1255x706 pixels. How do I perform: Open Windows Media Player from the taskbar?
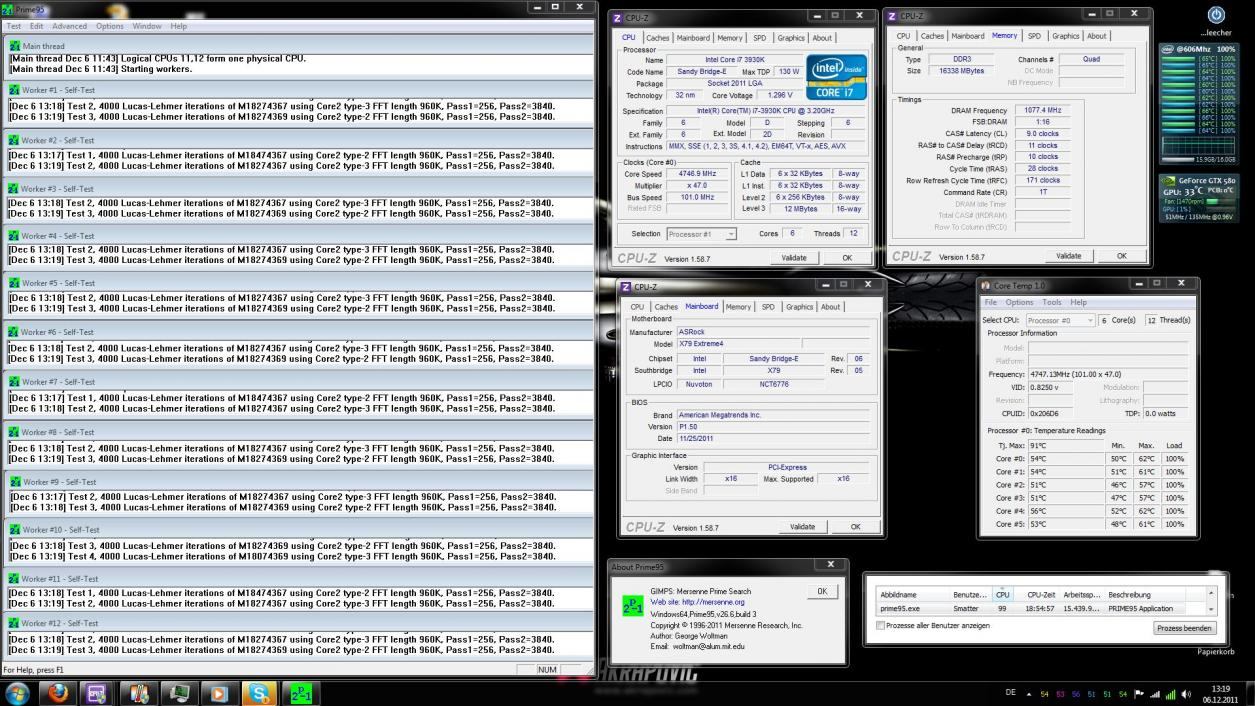(220, 692)
